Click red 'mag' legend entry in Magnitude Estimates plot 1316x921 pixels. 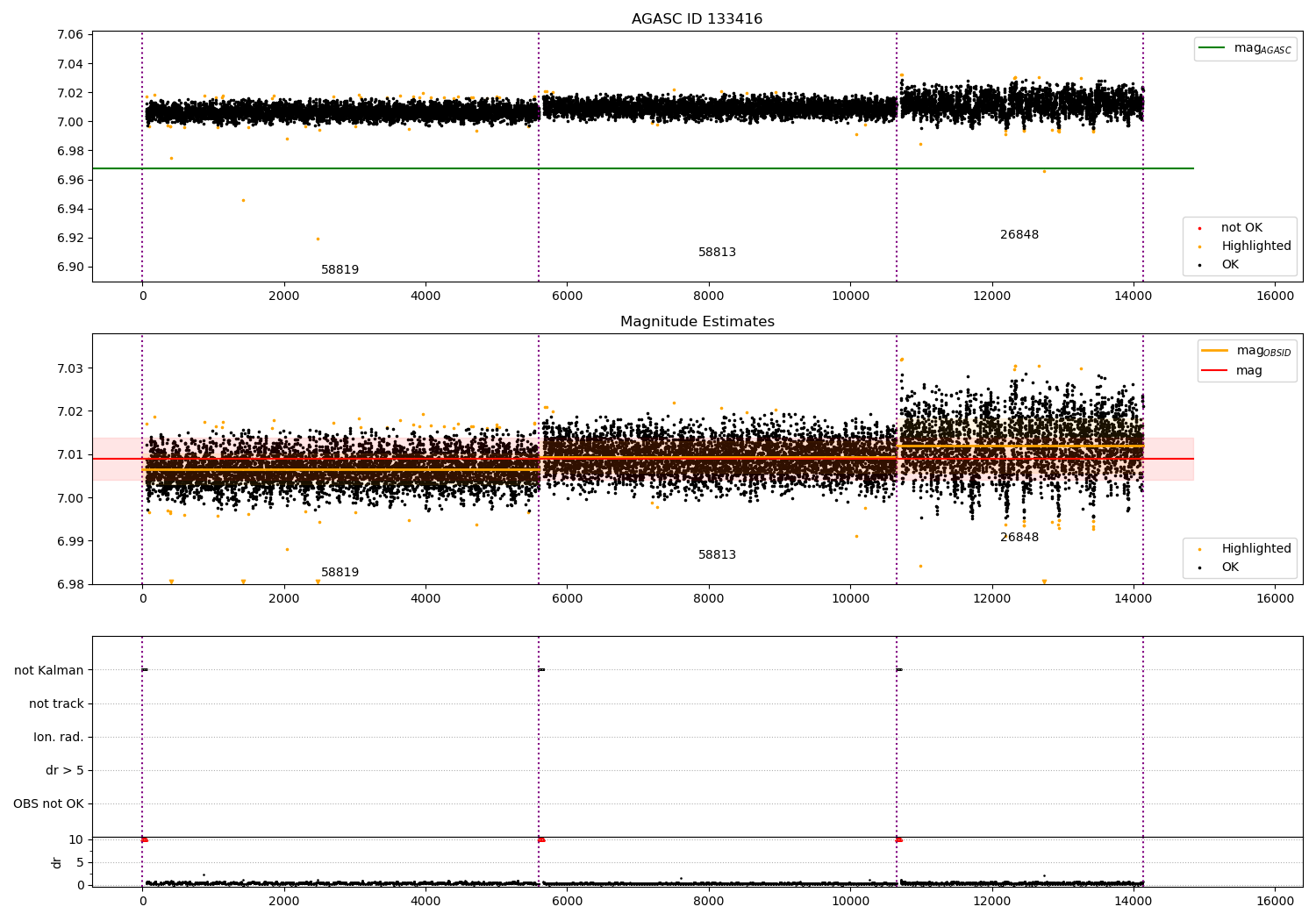[1249, 371]
